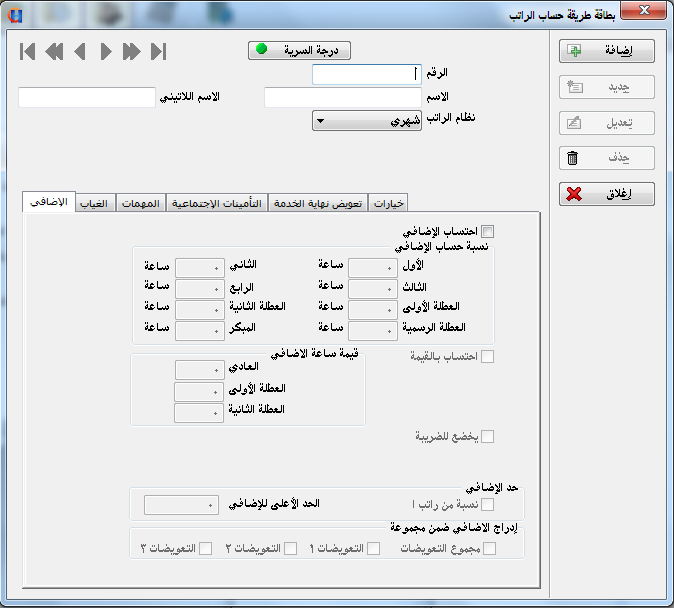Jump back several records with double-left arrow
The width and height of the screenshot is (674, 608).
(x=54, y=52)
